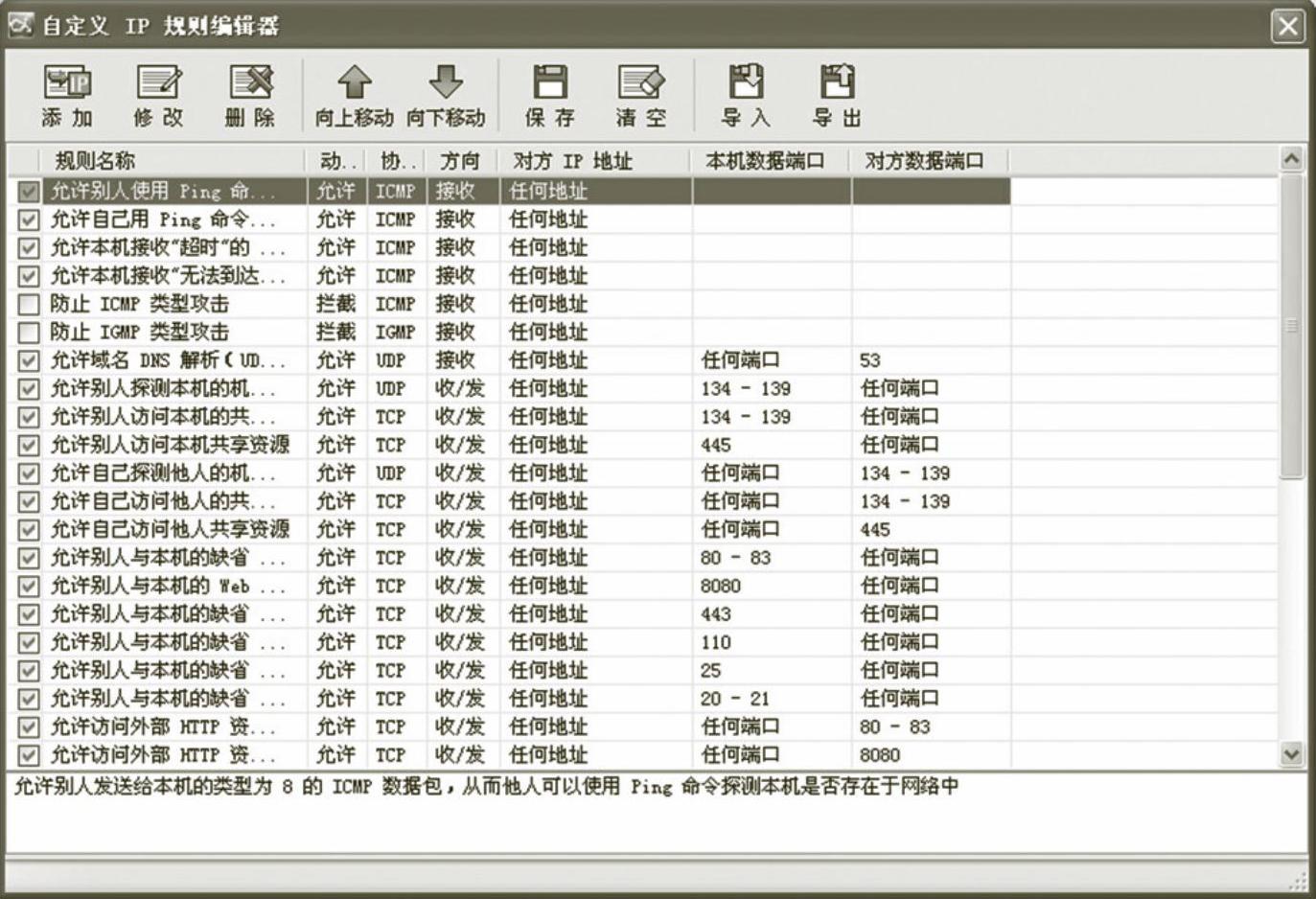Clear all rules with the 清空 icon
Image resolution: width=1316 pixels, height=899 pixels.
(640, 96)
